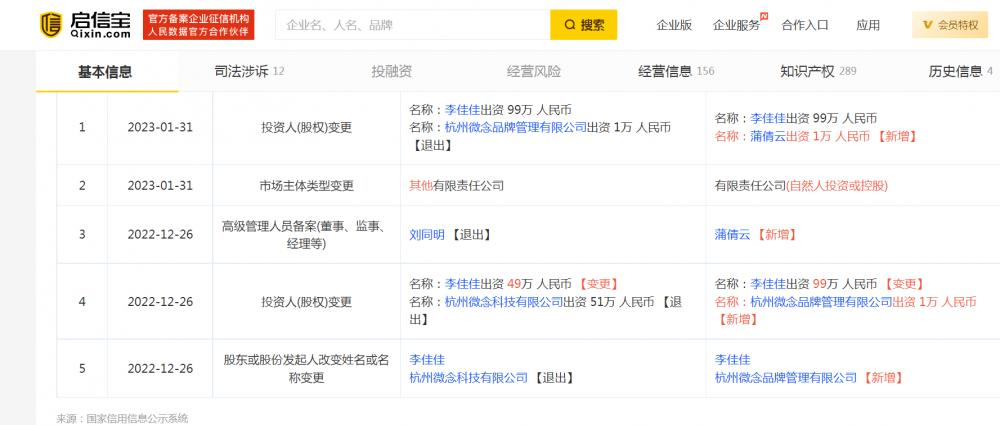
Task: Open 李佳佳 link in row 1 after-change column
Action: click(768, 118)
